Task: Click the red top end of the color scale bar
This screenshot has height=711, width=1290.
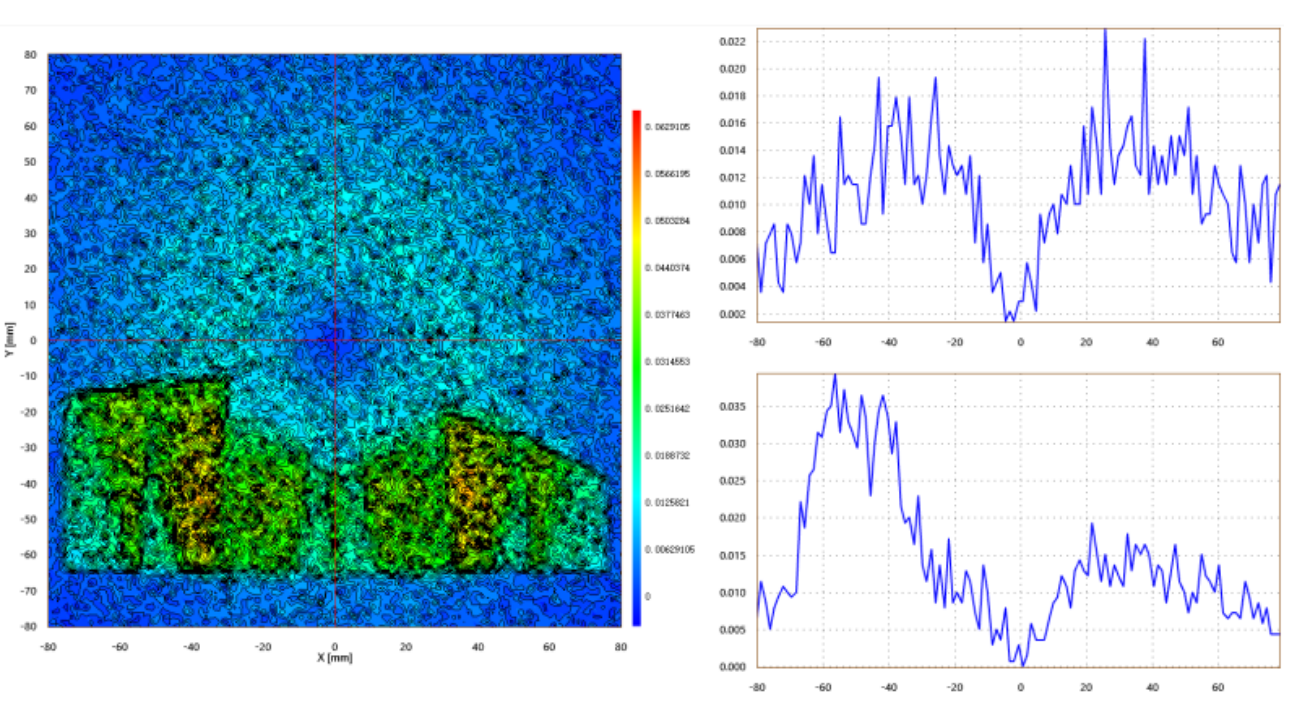Action: (636, 116)
